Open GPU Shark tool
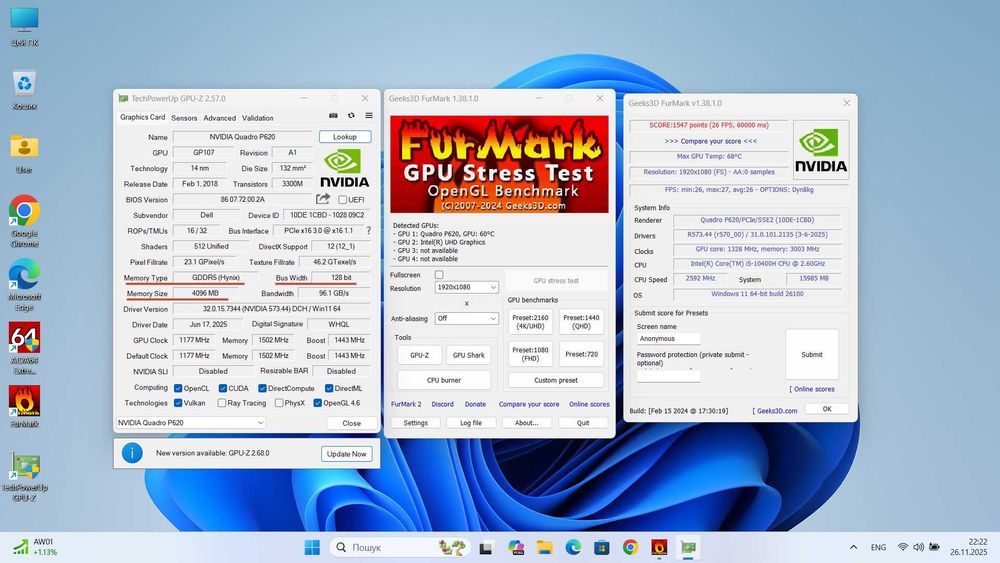The image size is (1000, 563). [469, 355]
